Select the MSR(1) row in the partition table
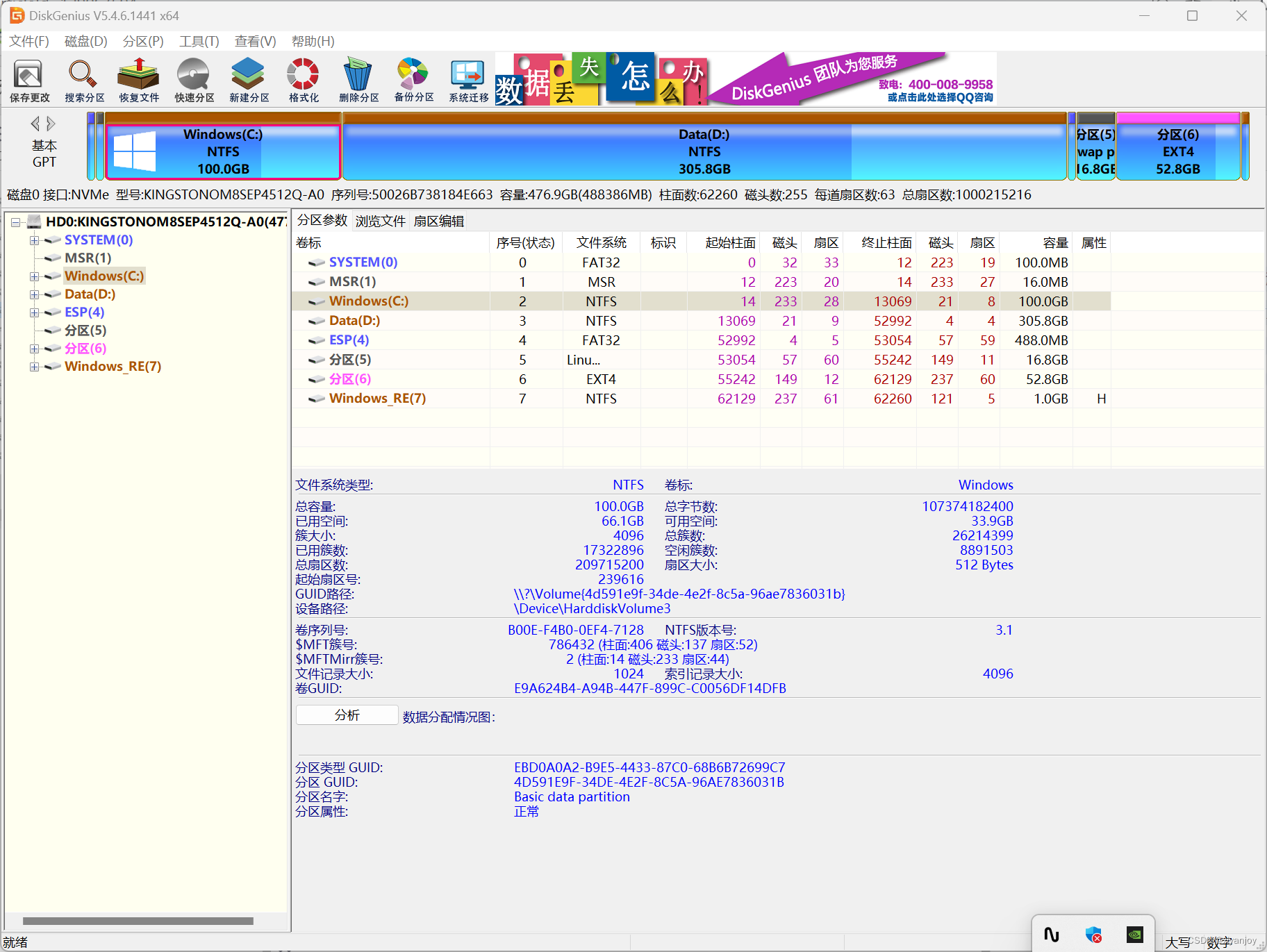 pos(702,282)
